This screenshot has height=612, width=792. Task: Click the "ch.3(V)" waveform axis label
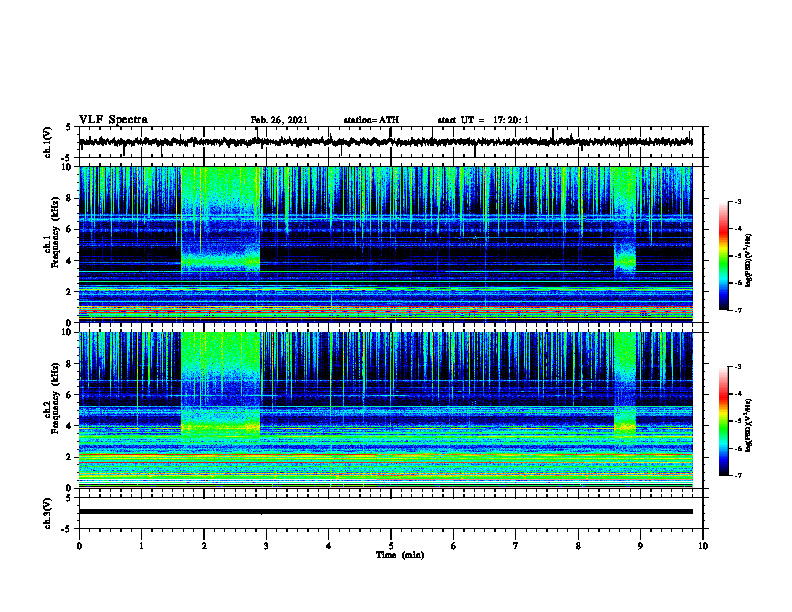coord(47,513)
